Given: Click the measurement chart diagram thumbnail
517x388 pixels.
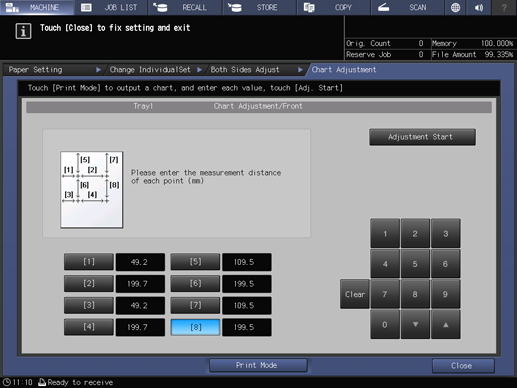Looking at the screenshot, I should coord(92,190).
